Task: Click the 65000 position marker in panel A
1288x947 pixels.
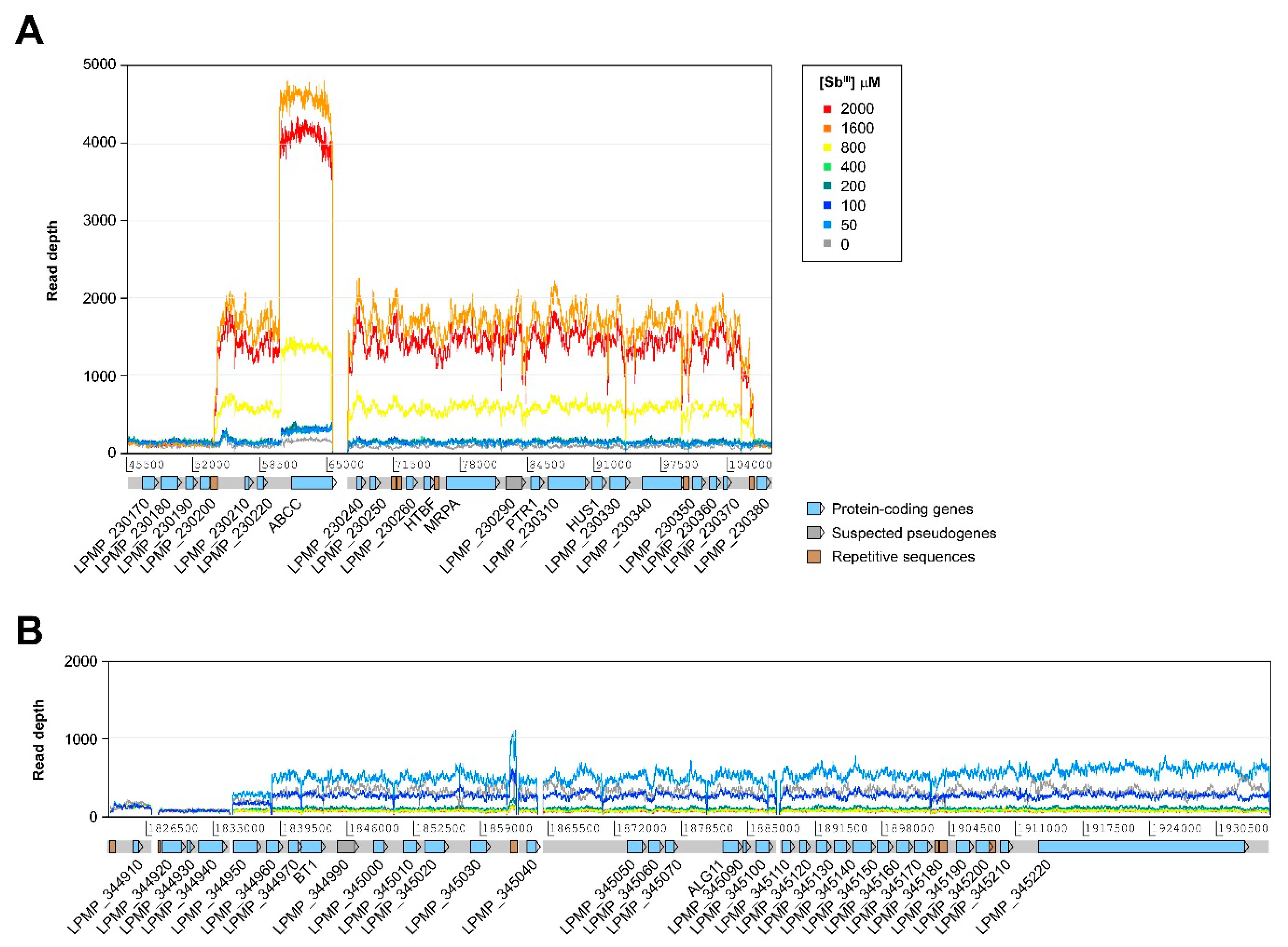Action: pos(346,464)
